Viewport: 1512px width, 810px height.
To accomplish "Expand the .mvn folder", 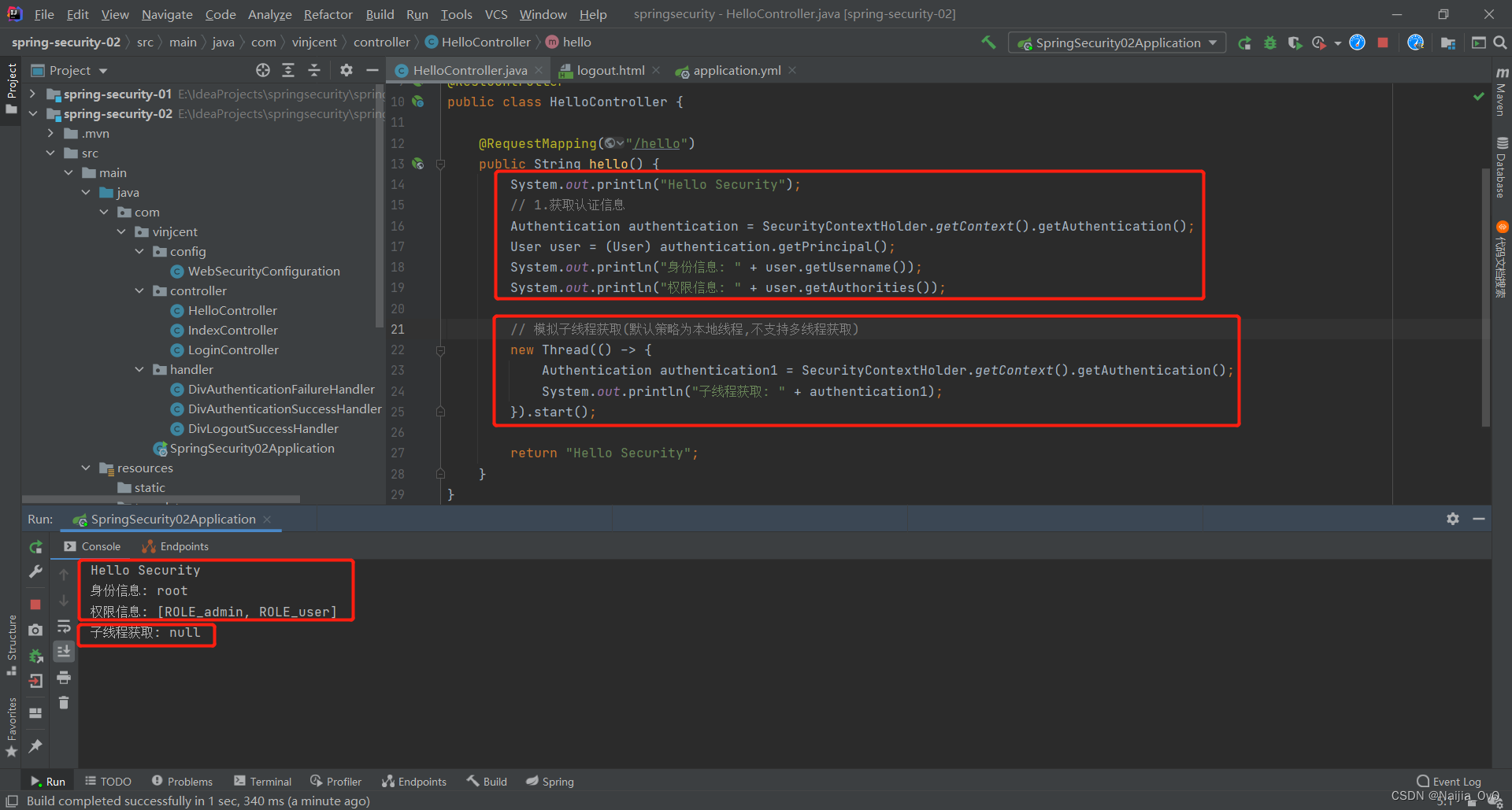I will coord(50,133).
